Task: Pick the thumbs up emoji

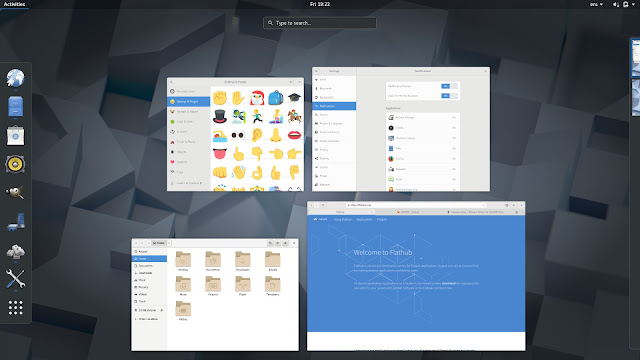Action: (276, 173)
